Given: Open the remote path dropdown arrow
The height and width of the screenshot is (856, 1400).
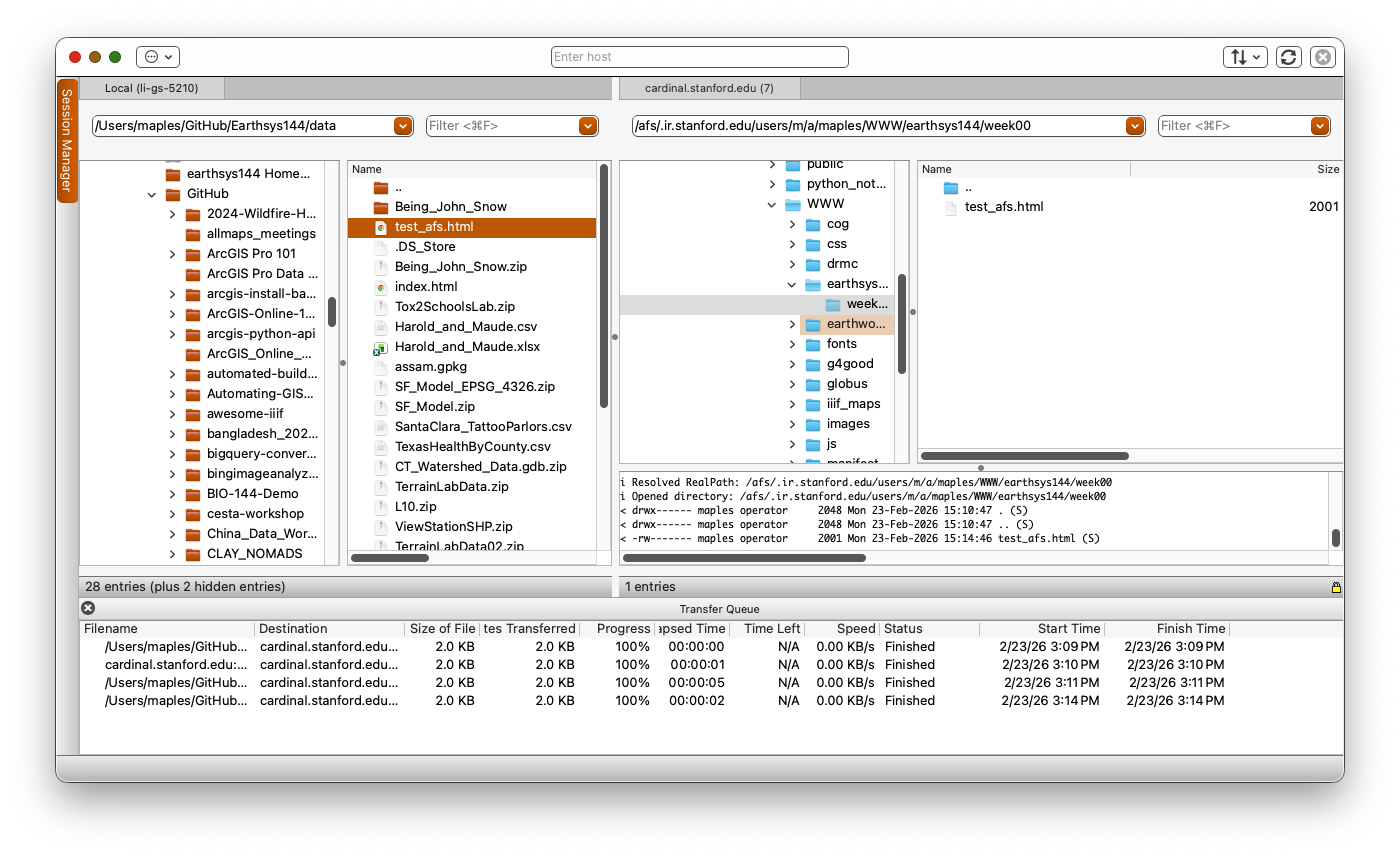Looking at the screenshot, I should click(x=1133, y=126).
